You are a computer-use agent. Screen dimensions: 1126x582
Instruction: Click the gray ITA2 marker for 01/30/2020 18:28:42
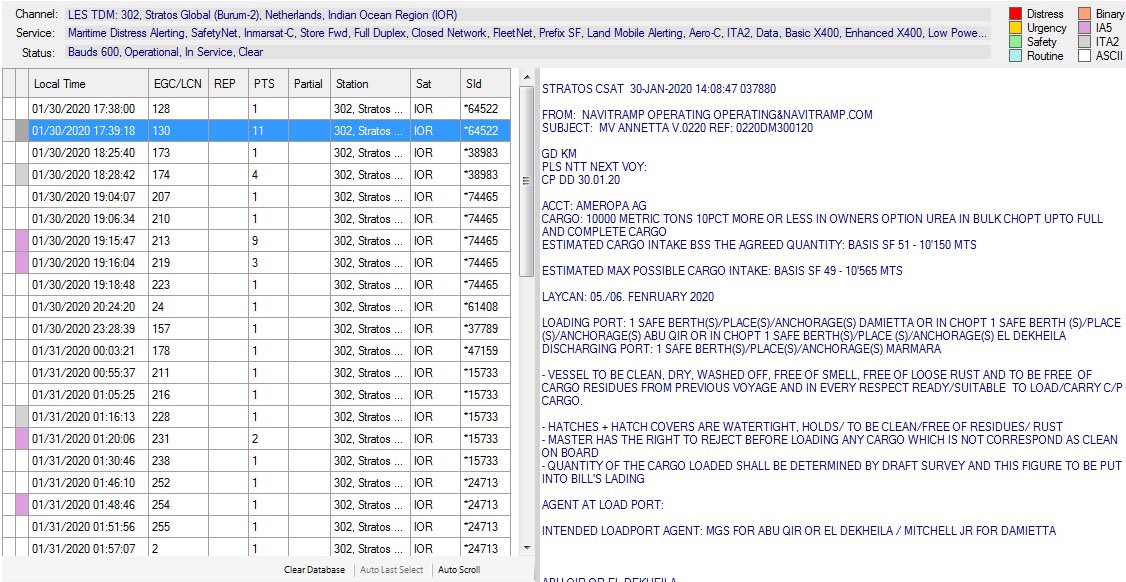tap(22, 175)
